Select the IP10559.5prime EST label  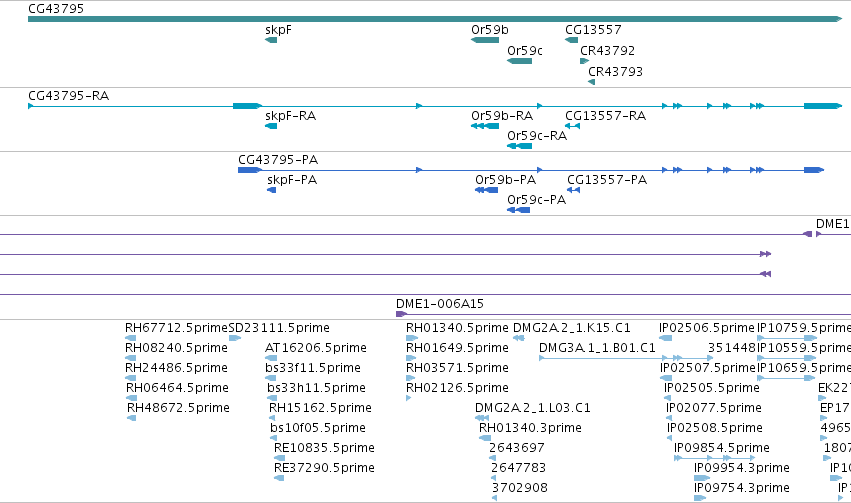(804, 348)
